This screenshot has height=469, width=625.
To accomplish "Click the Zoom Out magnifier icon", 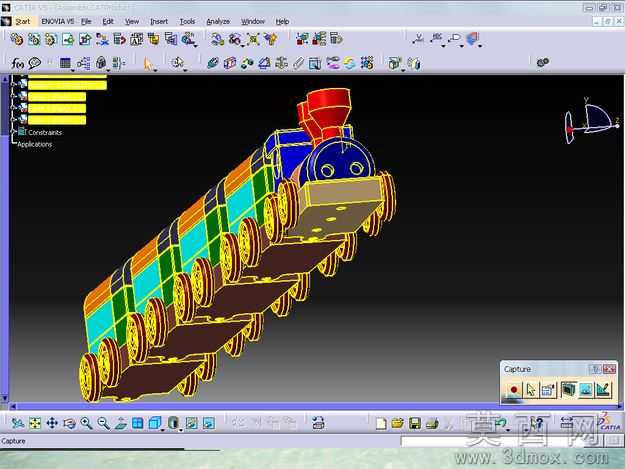I will coord(104,423).
